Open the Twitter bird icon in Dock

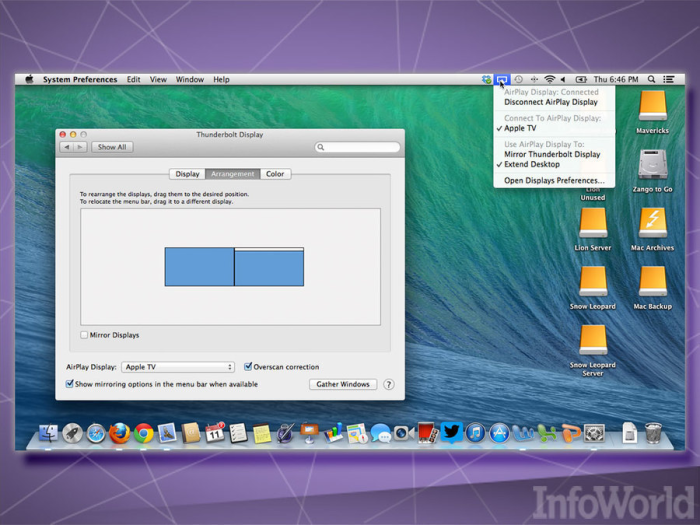451,432
